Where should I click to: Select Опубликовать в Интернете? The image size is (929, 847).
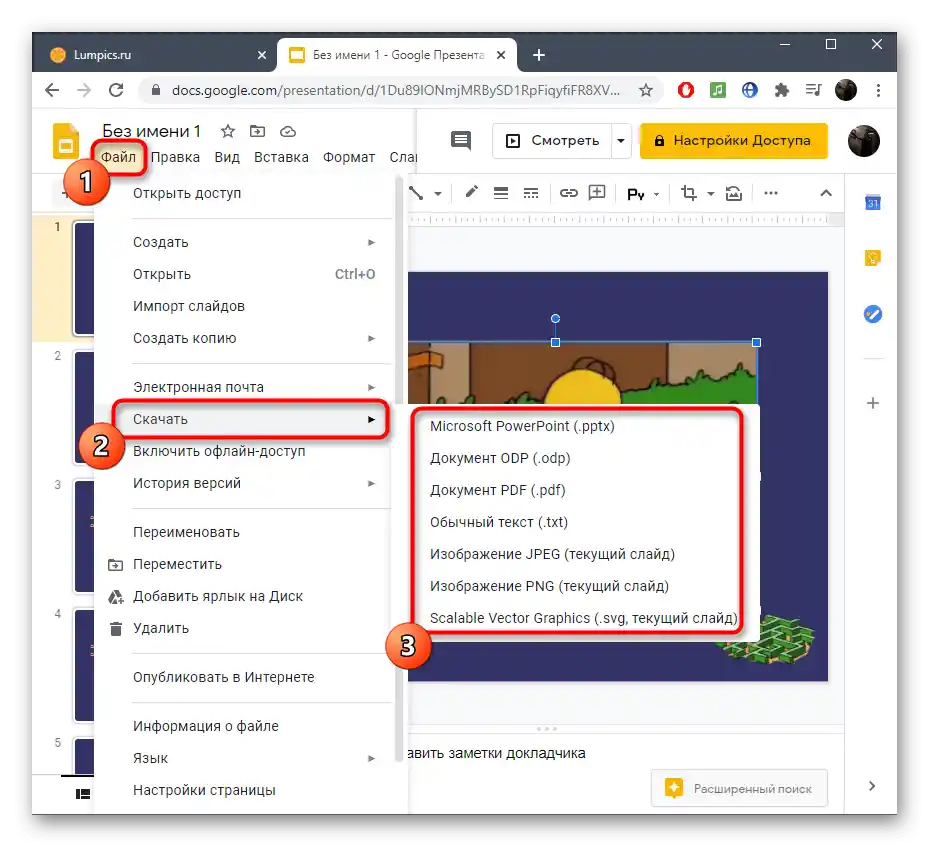coord(223,677)
